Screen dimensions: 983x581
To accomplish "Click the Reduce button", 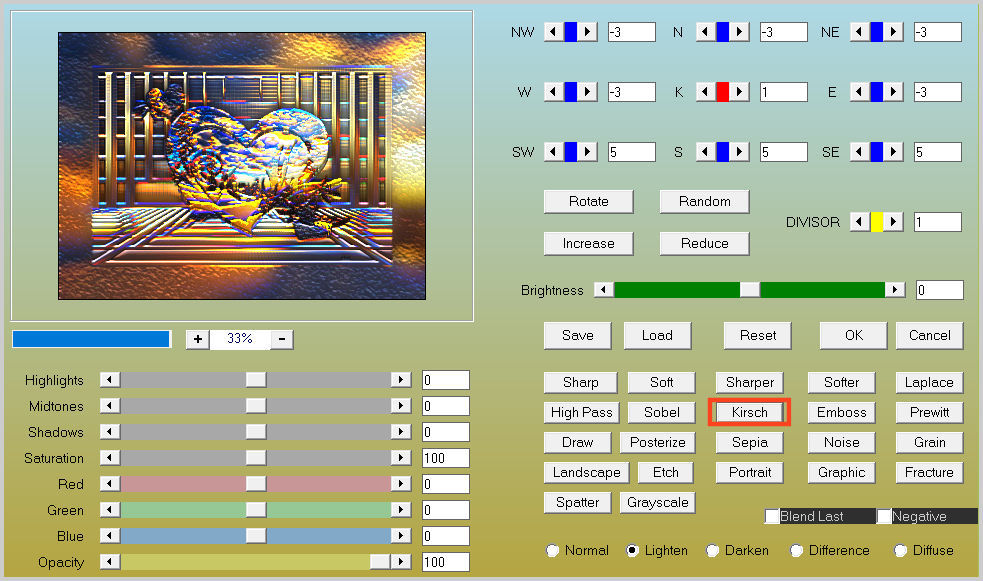I will pyautogui.click(x=705, y=244).
